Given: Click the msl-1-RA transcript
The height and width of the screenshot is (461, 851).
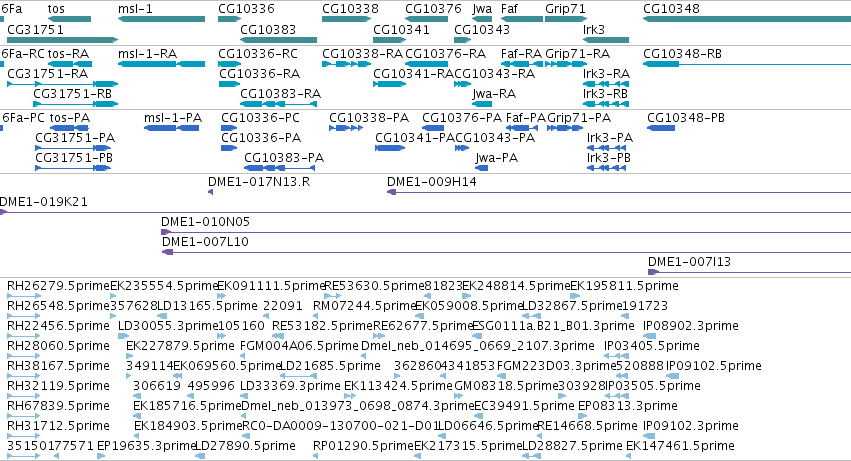Looking at the screenshot, I should pos(161,64).
